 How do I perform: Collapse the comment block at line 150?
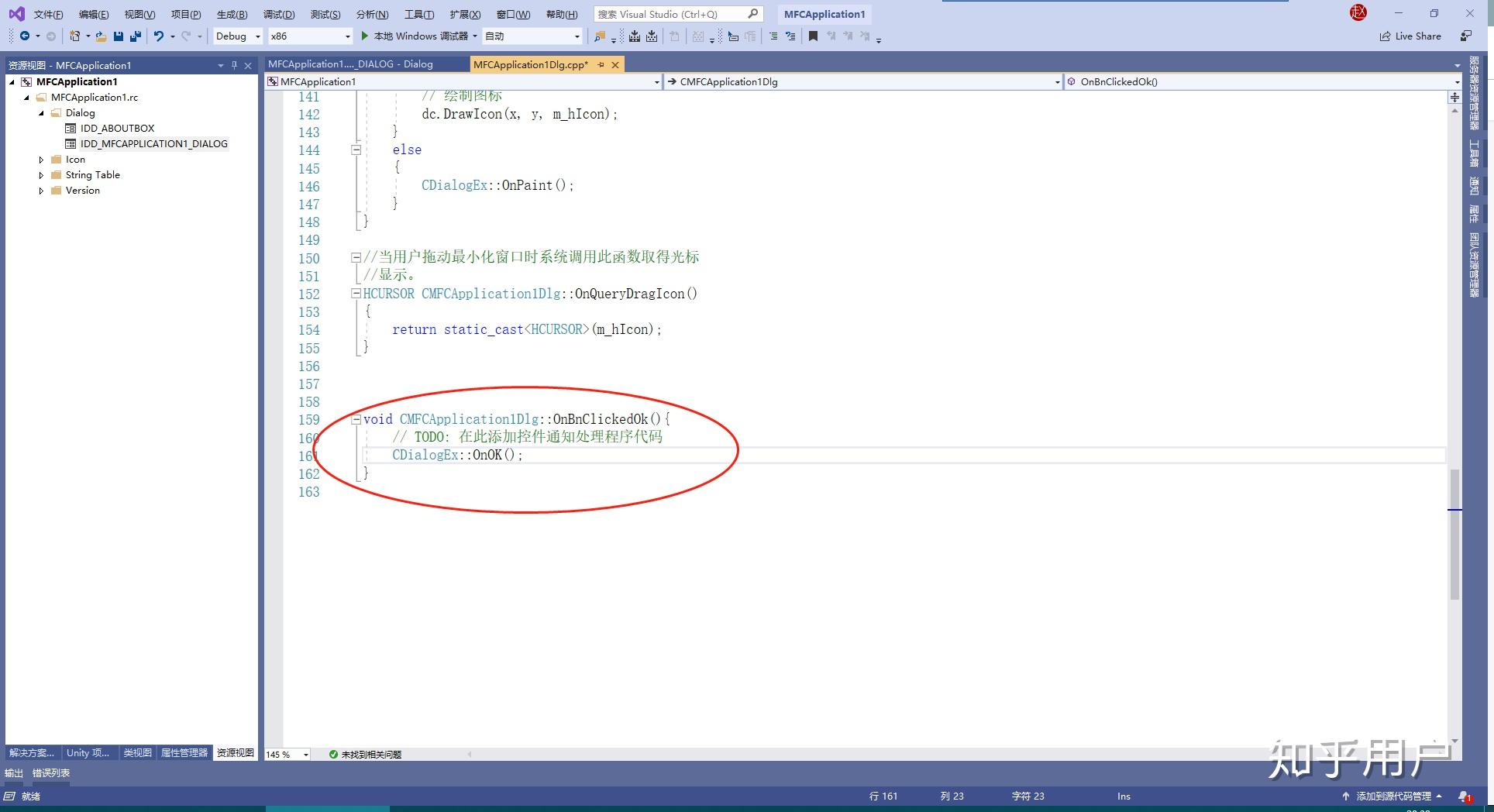click(x=356, y=257)
